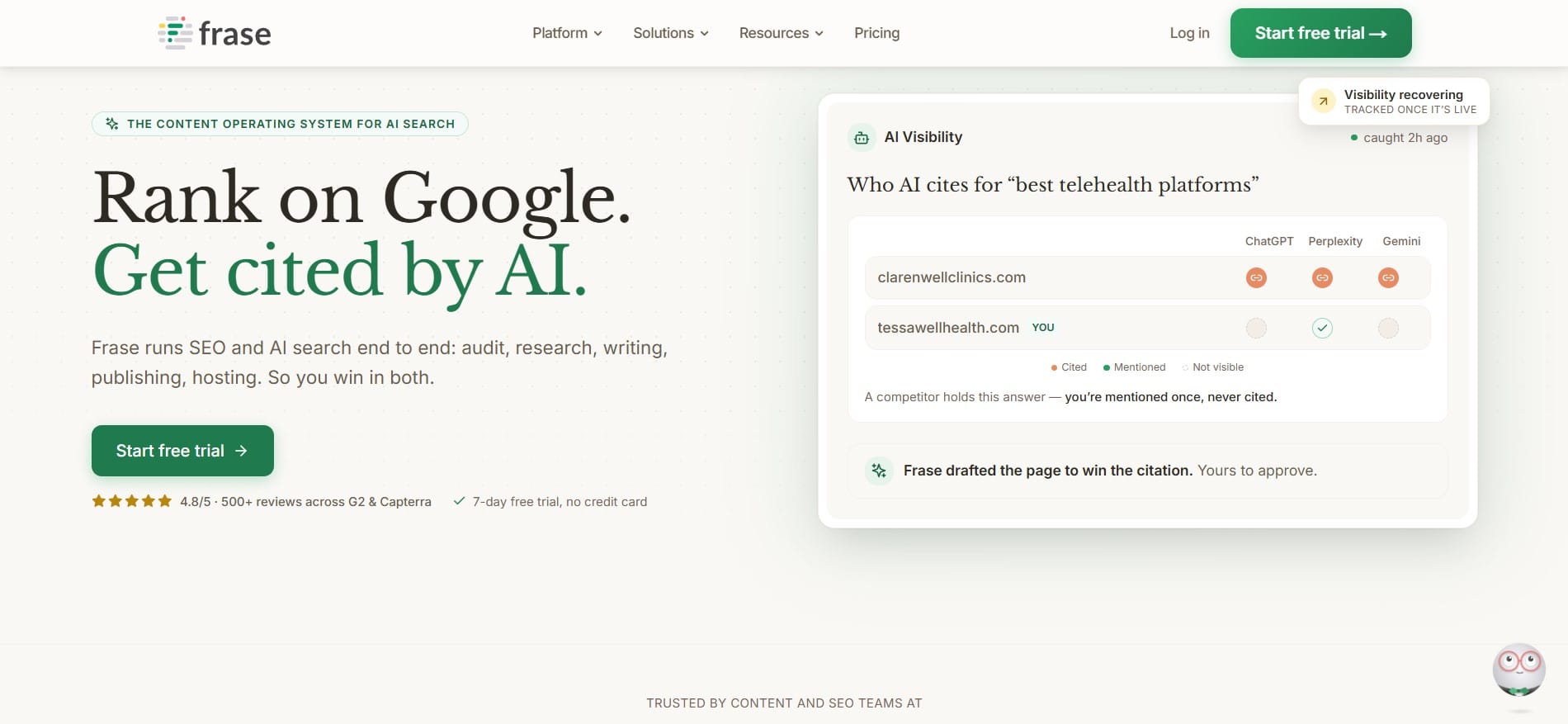Expand the Resources dropdown menu
Viewport: 1568px width, 724px height.
(x=781, y=33)
